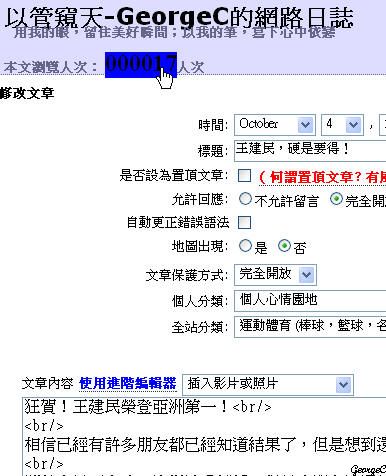Select 是 for 地圖出現
386x476 pixels.
[x=245, y=246]
